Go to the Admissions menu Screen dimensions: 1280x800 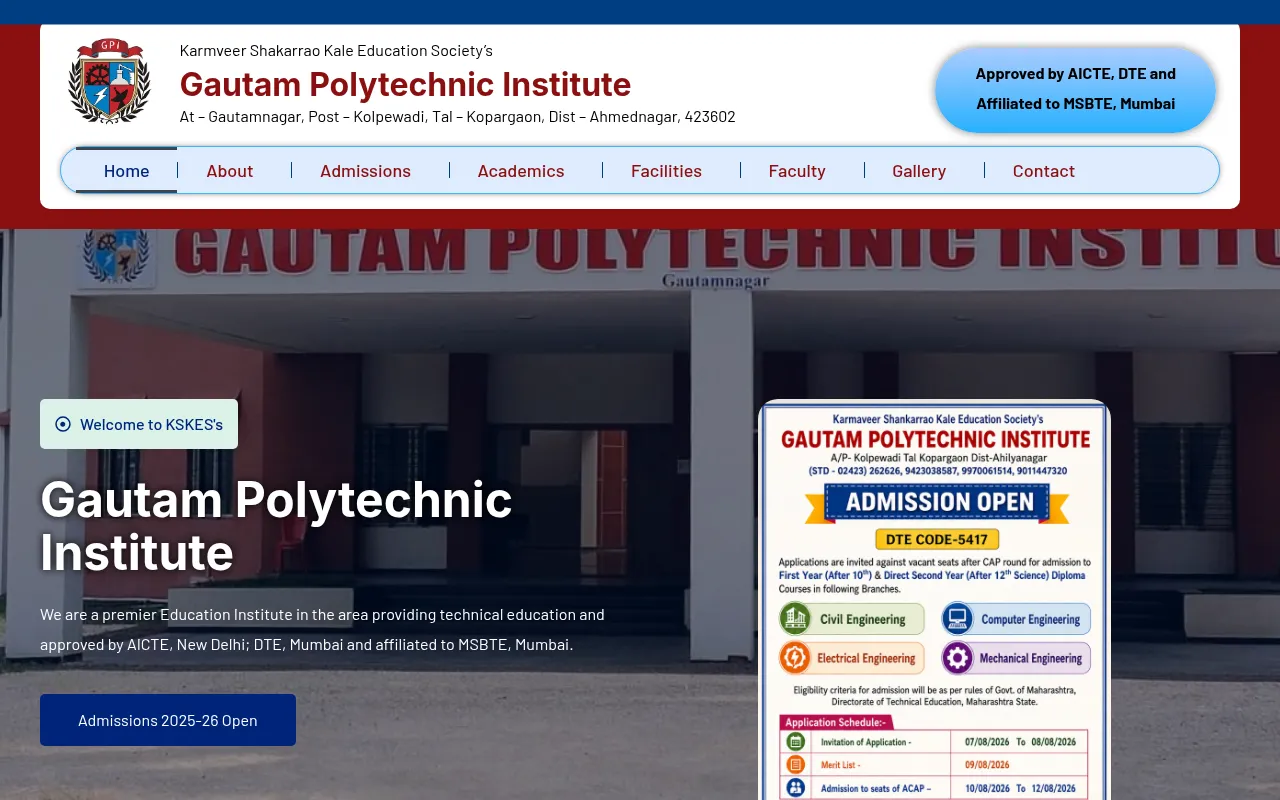[365, 170]
